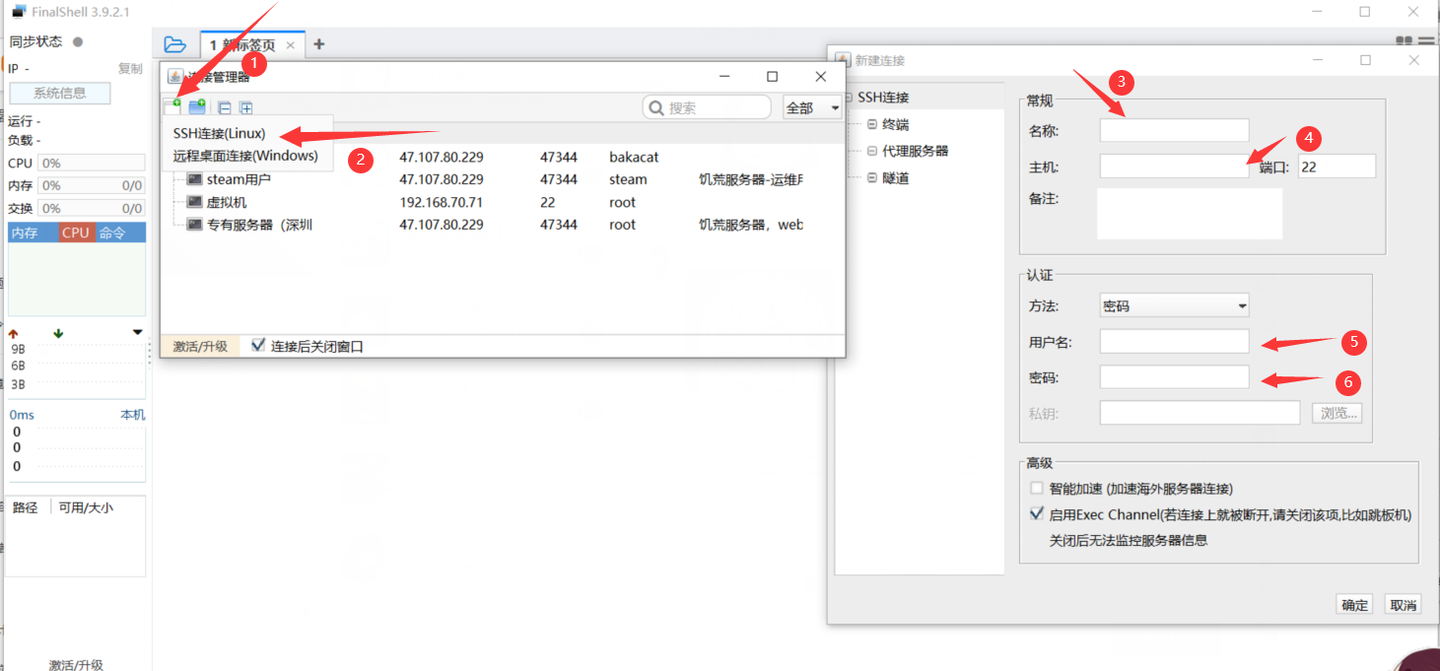1440x671 pixels.
Task: Expand all tree nodes icon in connection manager
Action: [x=246, y=108]
